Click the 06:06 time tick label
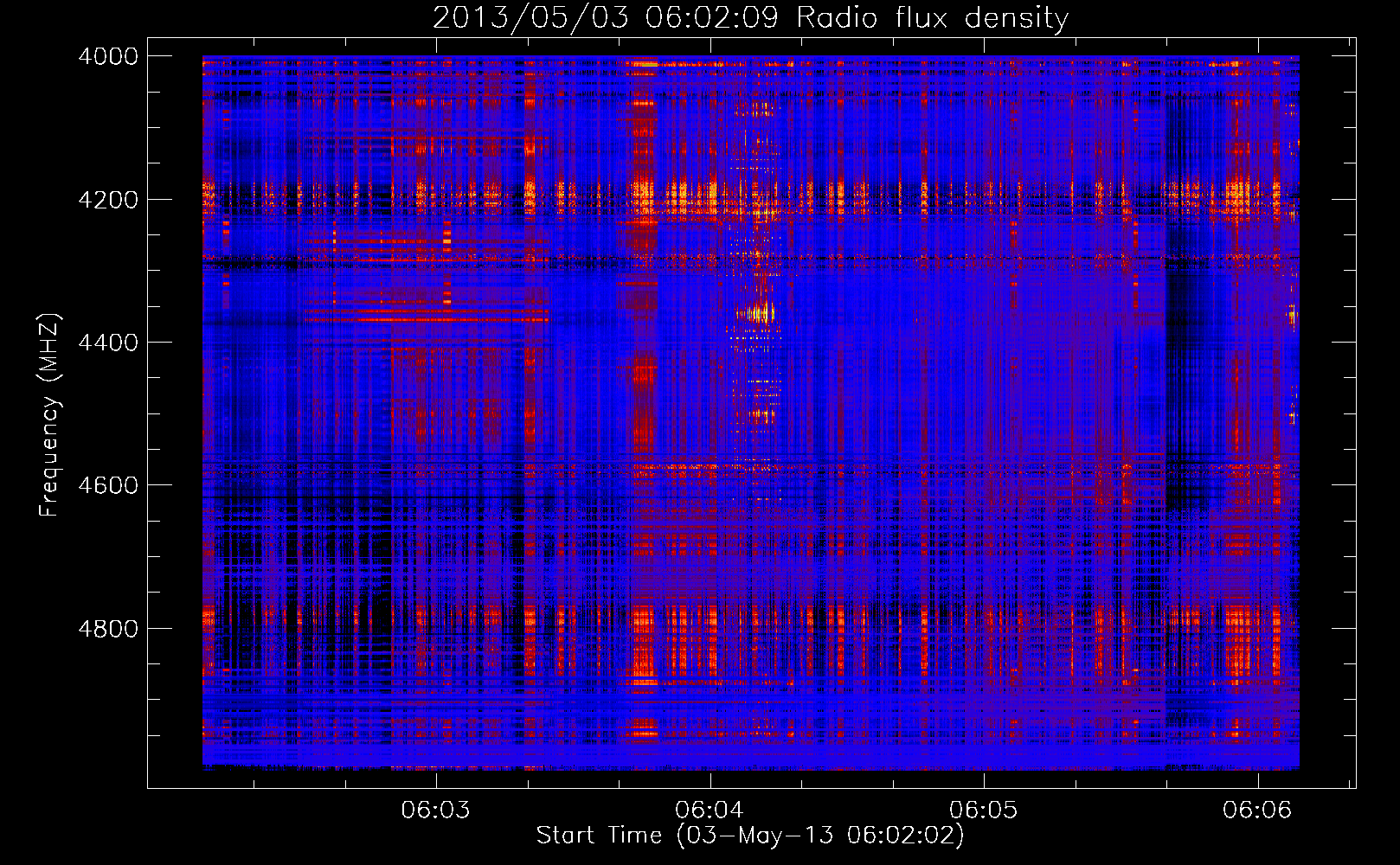Viewport: 1400px width, 865px height. click(x=1257, y=810)
